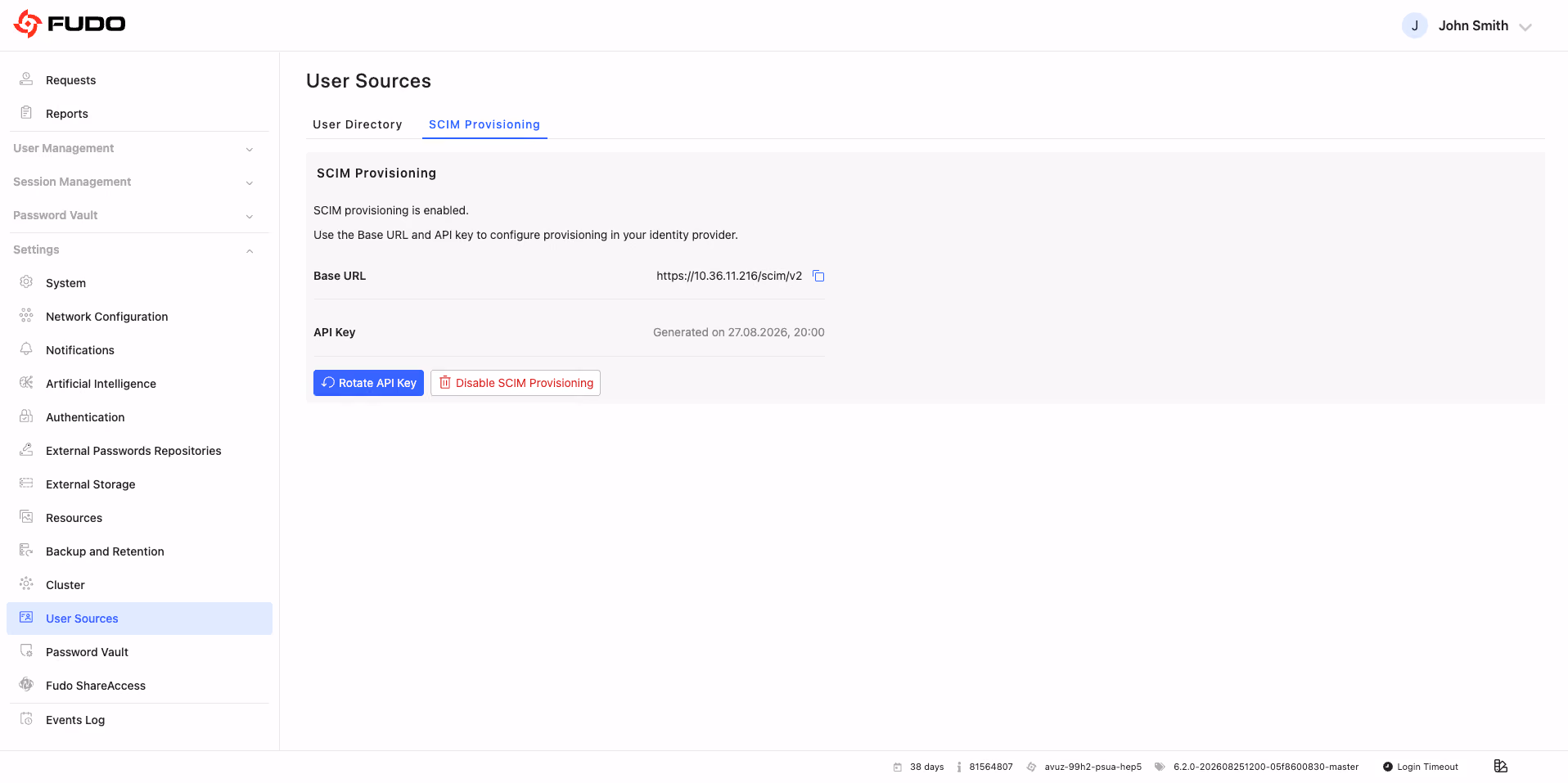
Task: Click the Password Vault settings icon
Action: [26, 651]
